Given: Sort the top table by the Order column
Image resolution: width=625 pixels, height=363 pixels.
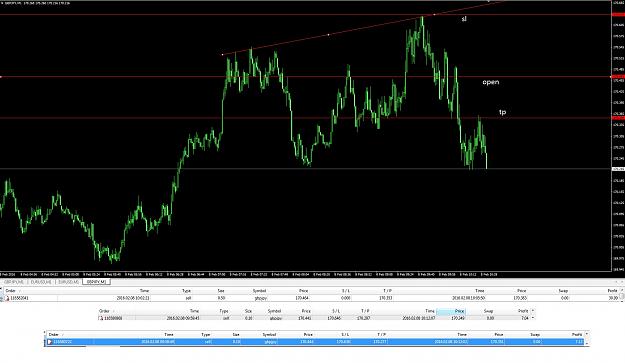Looking at the screenshot, I should coord(10,291).
